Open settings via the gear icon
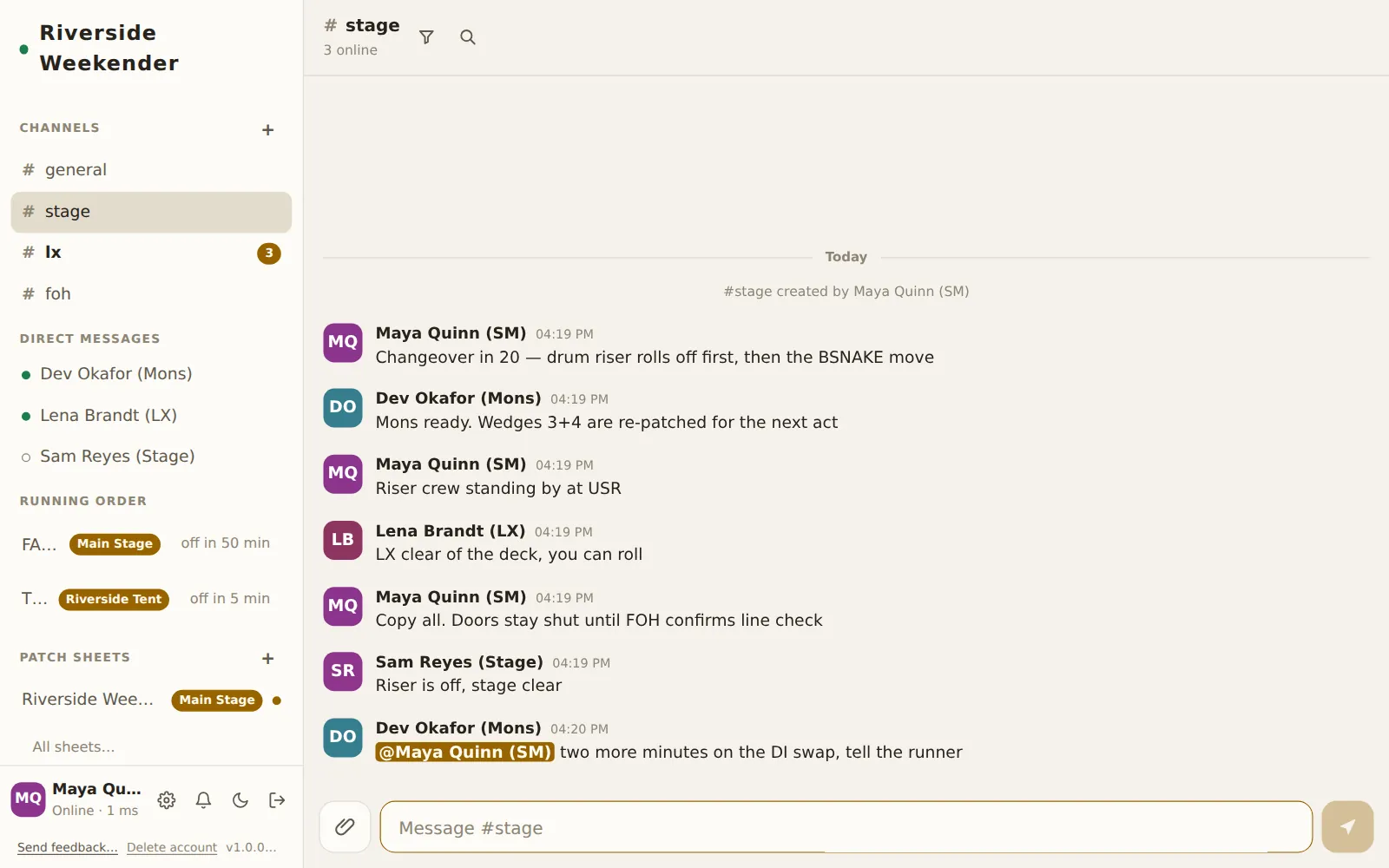 [x=167, y=800]
